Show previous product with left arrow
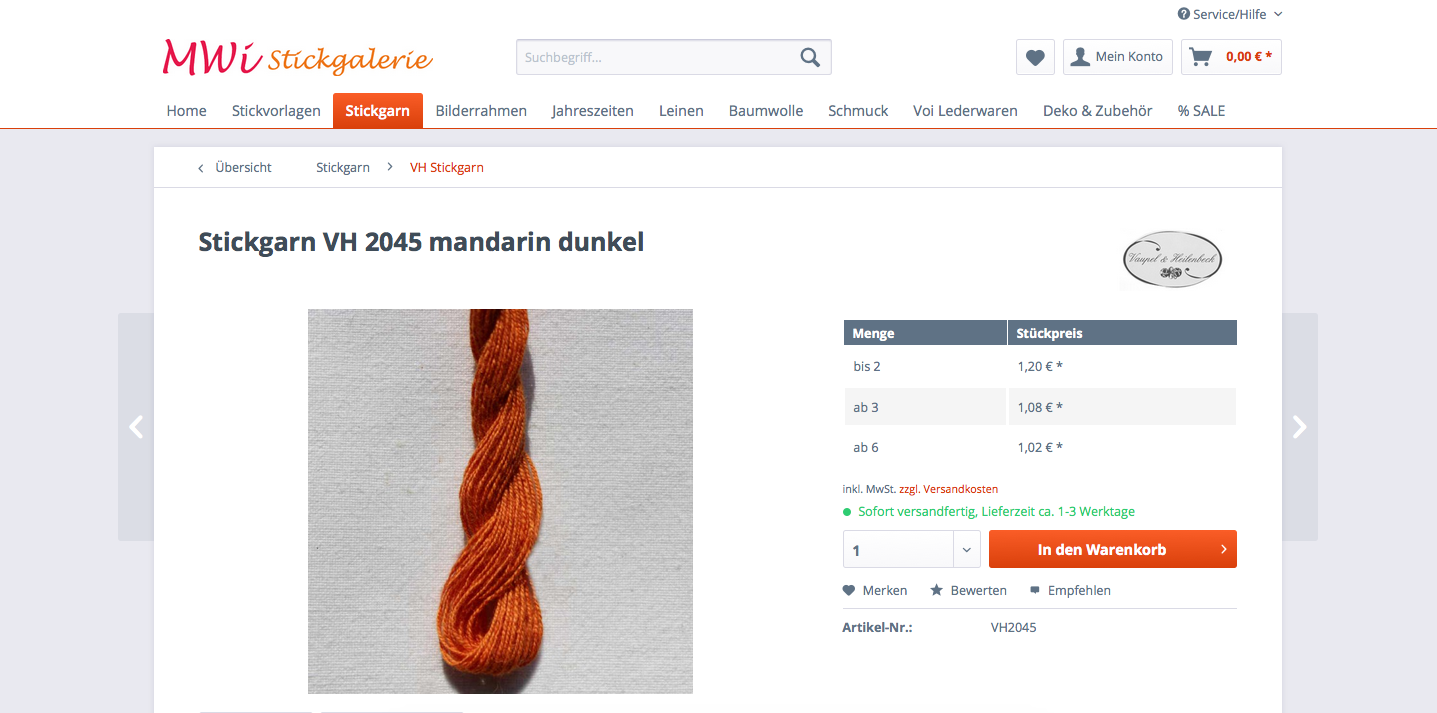This screenshot has width=1437, height=713. pyautogui.click(x=136, y=427)
